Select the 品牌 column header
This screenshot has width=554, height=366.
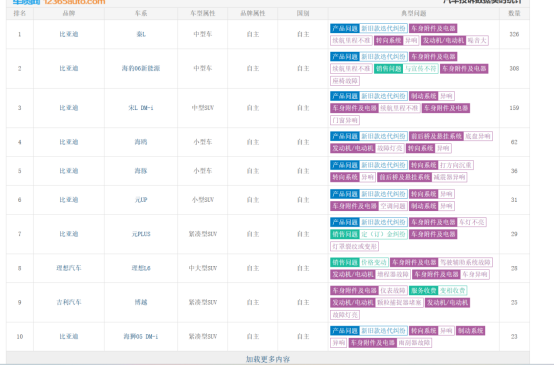pos(69,13)
